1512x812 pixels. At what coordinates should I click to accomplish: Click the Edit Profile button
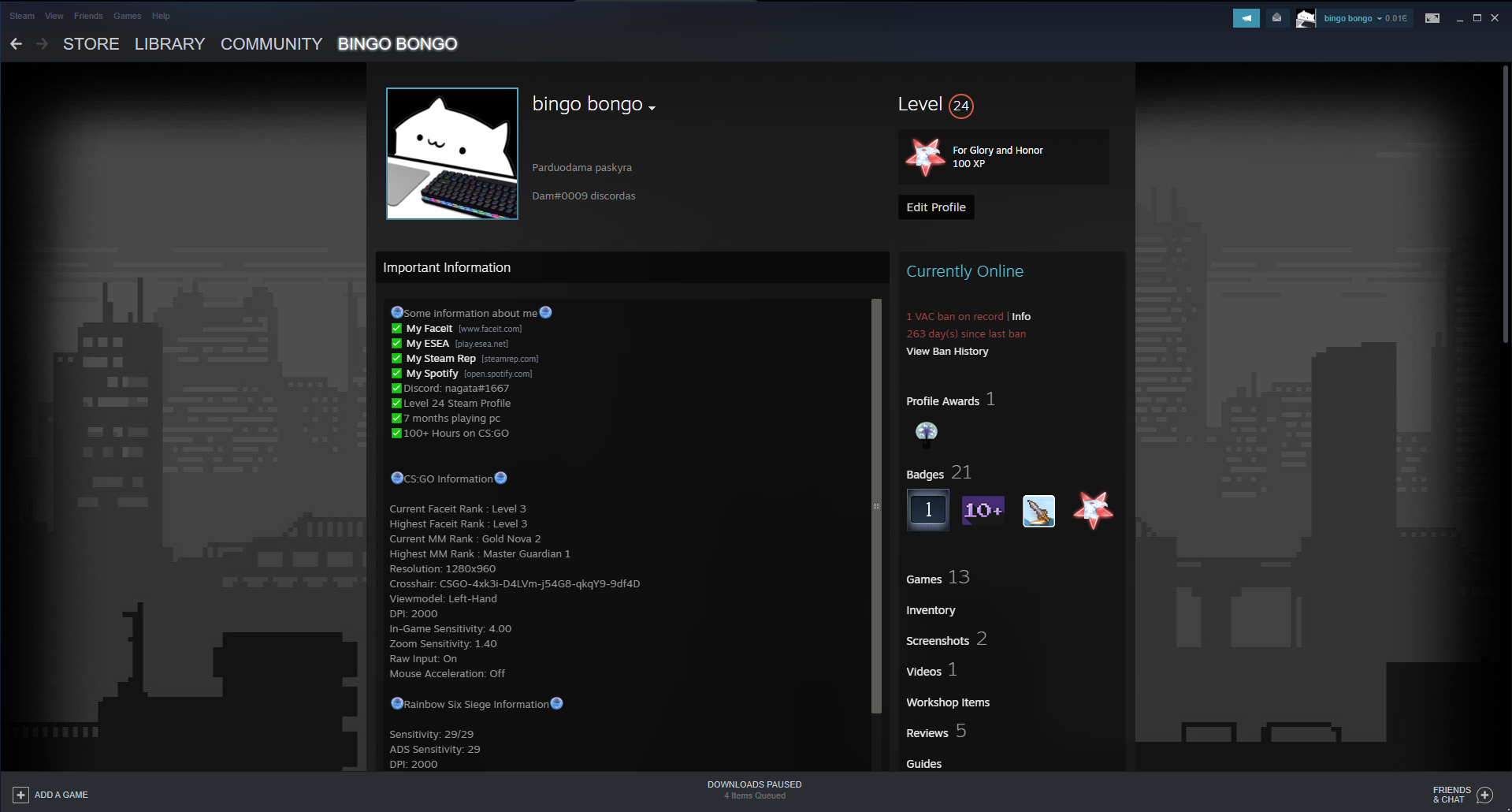point(936,207)
